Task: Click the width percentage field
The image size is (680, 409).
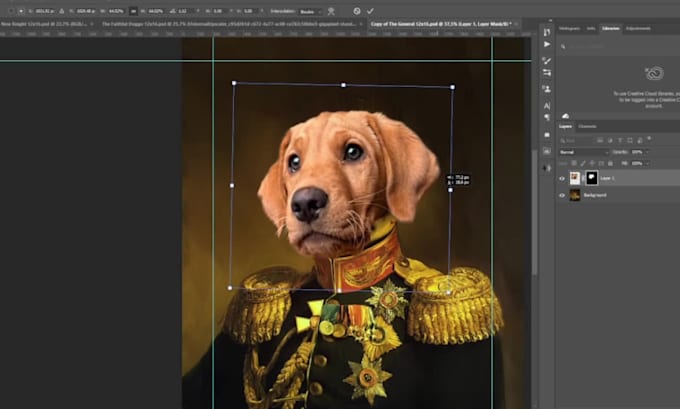Action: click(x=116, y=11)
